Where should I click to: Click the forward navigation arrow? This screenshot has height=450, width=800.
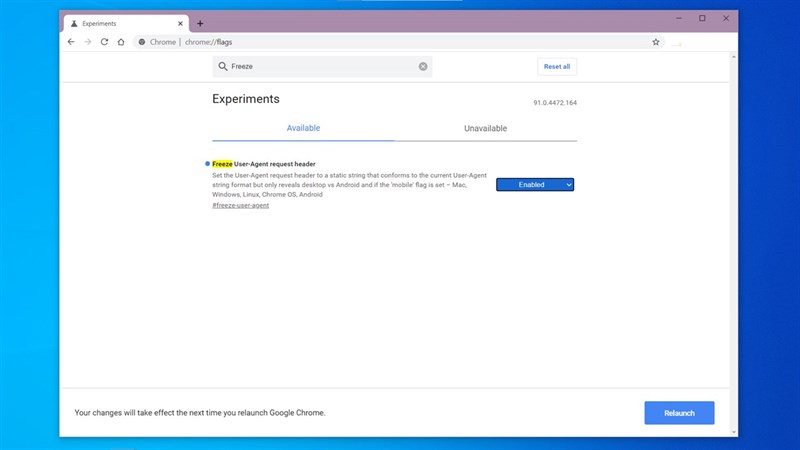pyautogui.click(x=88, y=42)
